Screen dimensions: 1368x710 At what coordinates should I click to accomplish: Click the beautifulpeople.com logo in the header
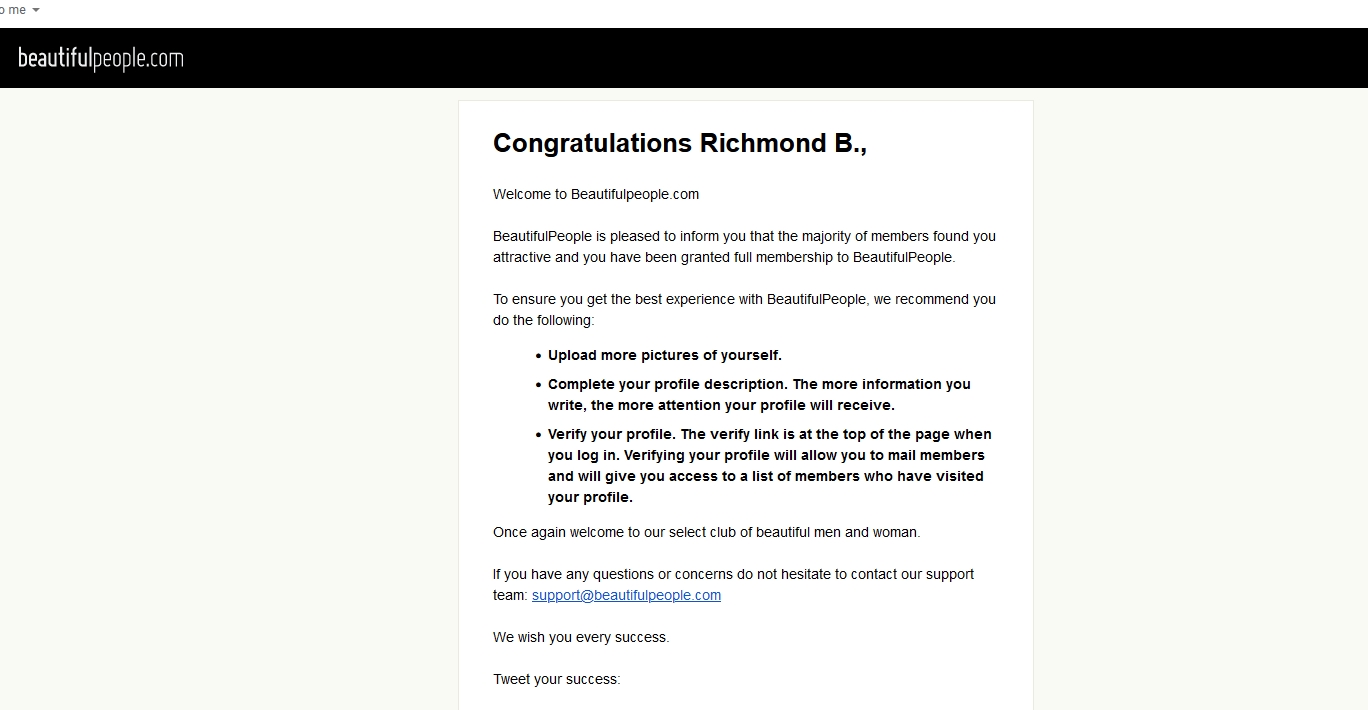tap(101, 58)
